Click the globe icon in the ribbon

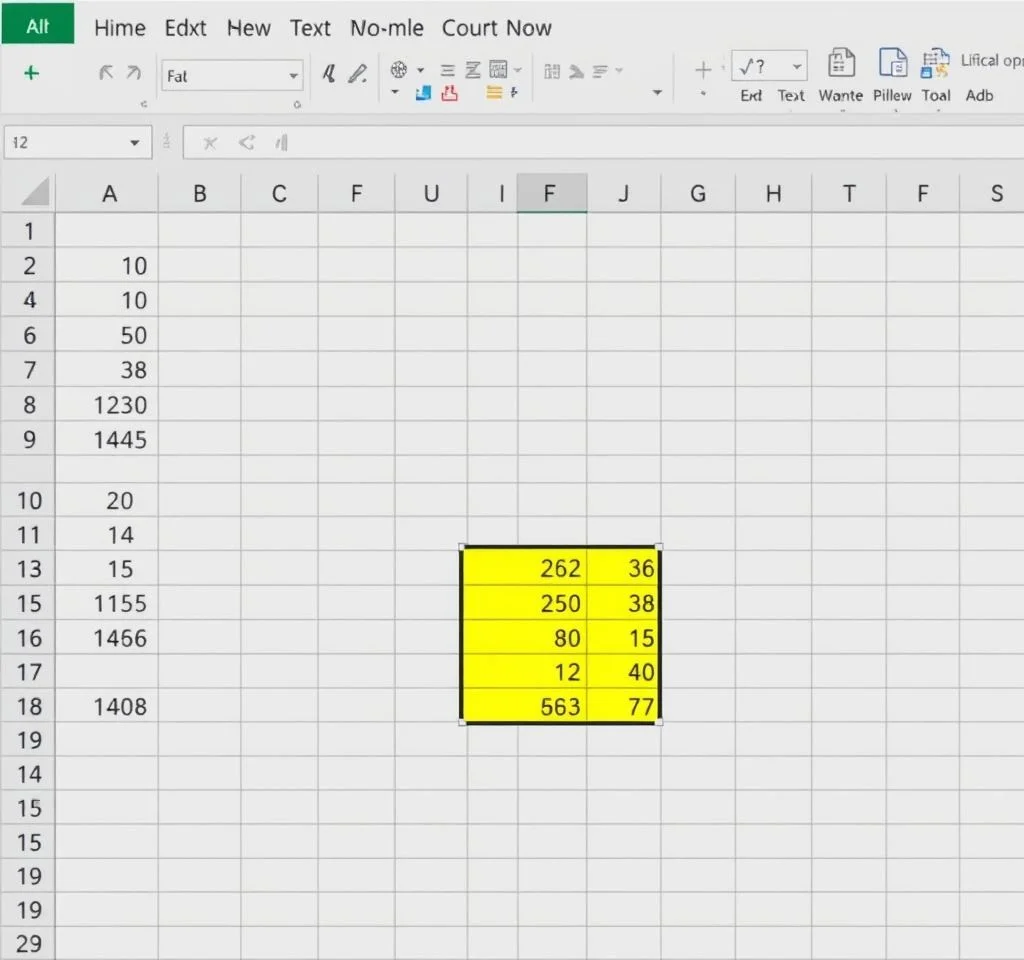(x=400, y=70)
